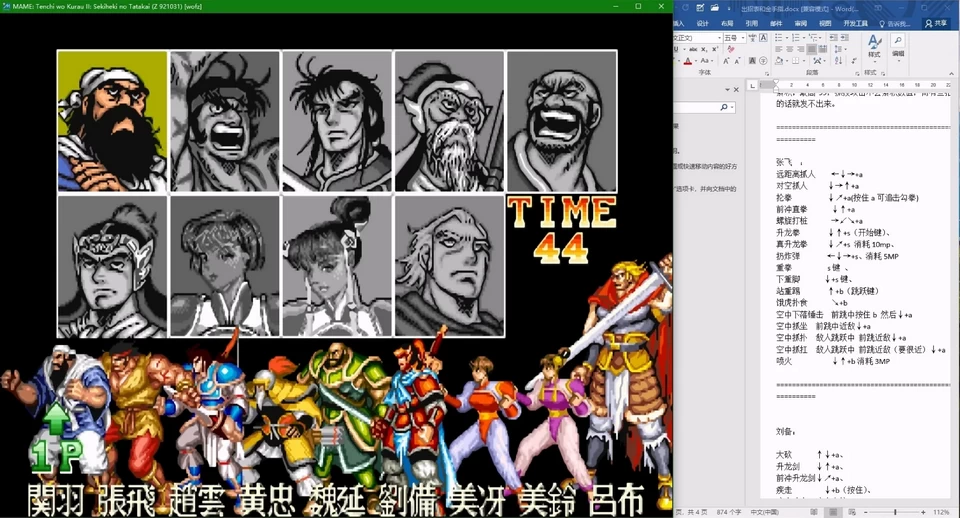960x518 pixels.
Task: Close the navigation pane
Action: 737,90
